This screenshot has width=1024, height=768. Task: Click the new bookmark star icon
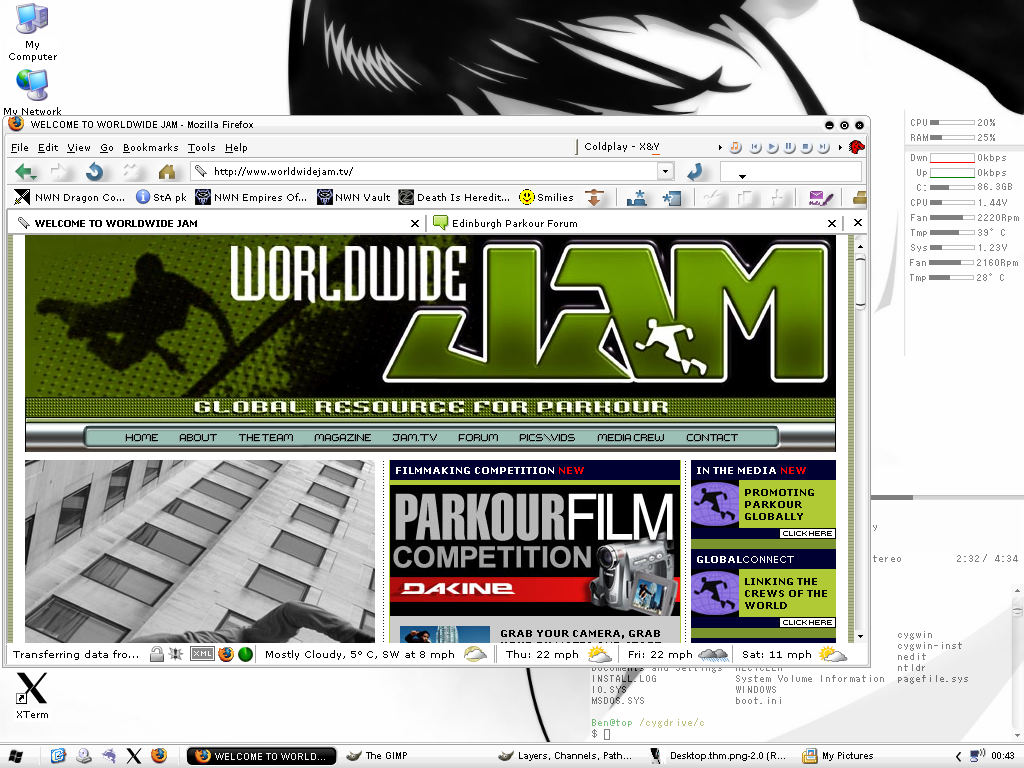click(x=636, y=197)
